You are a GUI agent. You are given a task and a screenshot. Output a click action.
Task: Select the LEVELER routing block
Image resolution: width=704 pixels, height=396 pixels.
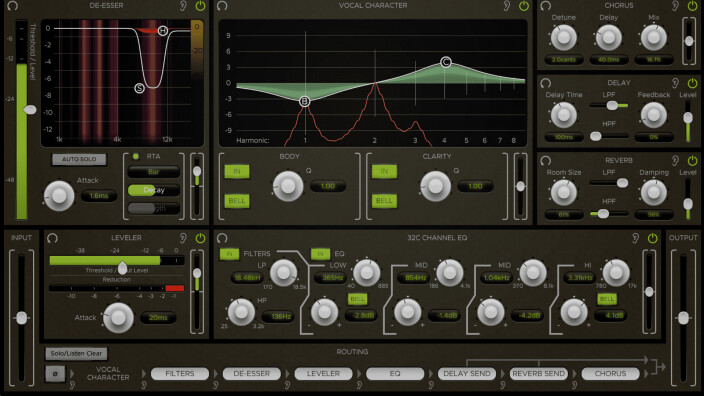pos(323,374)
